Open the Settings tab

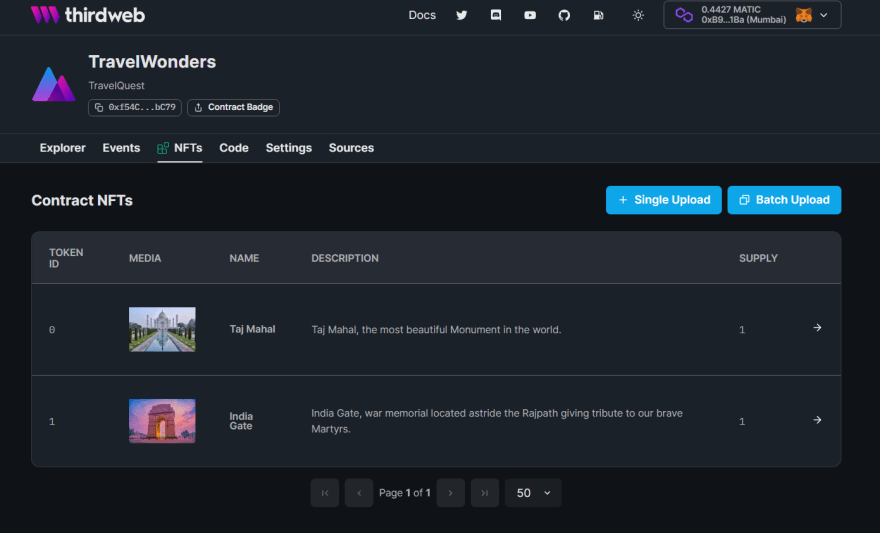288,148
